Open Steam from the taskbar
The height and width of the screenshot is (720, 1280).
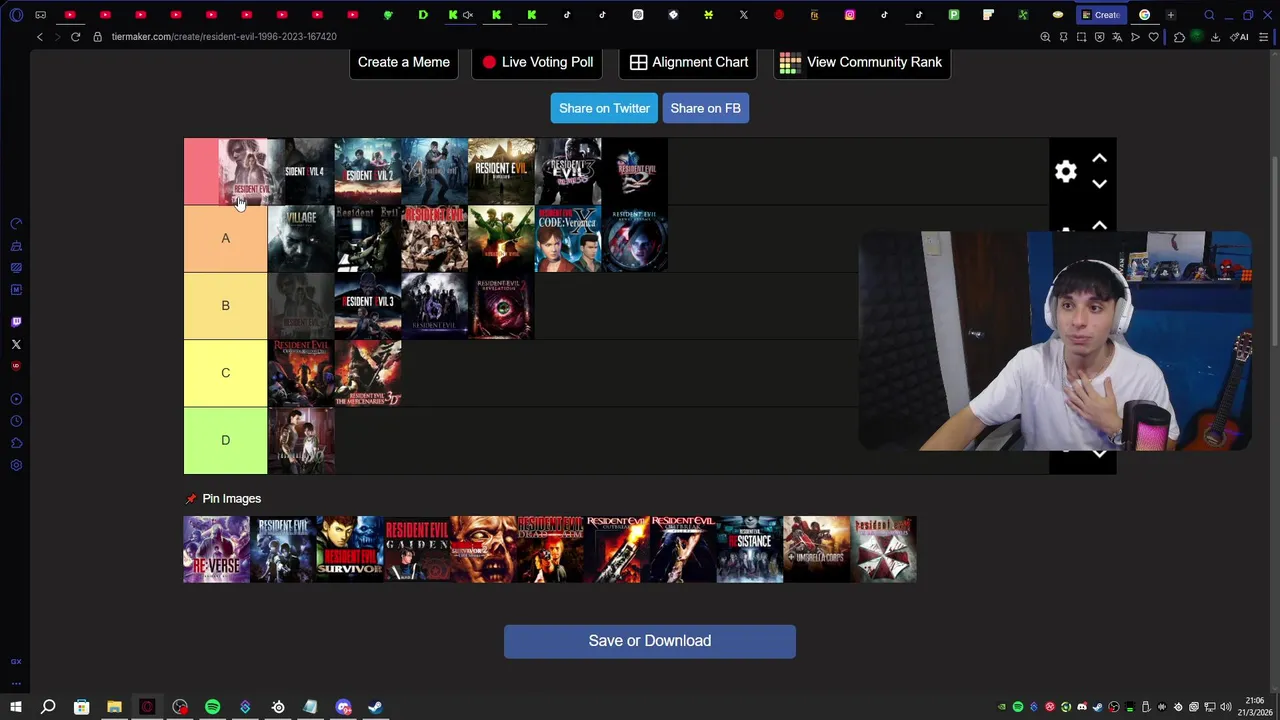point(376,707)
